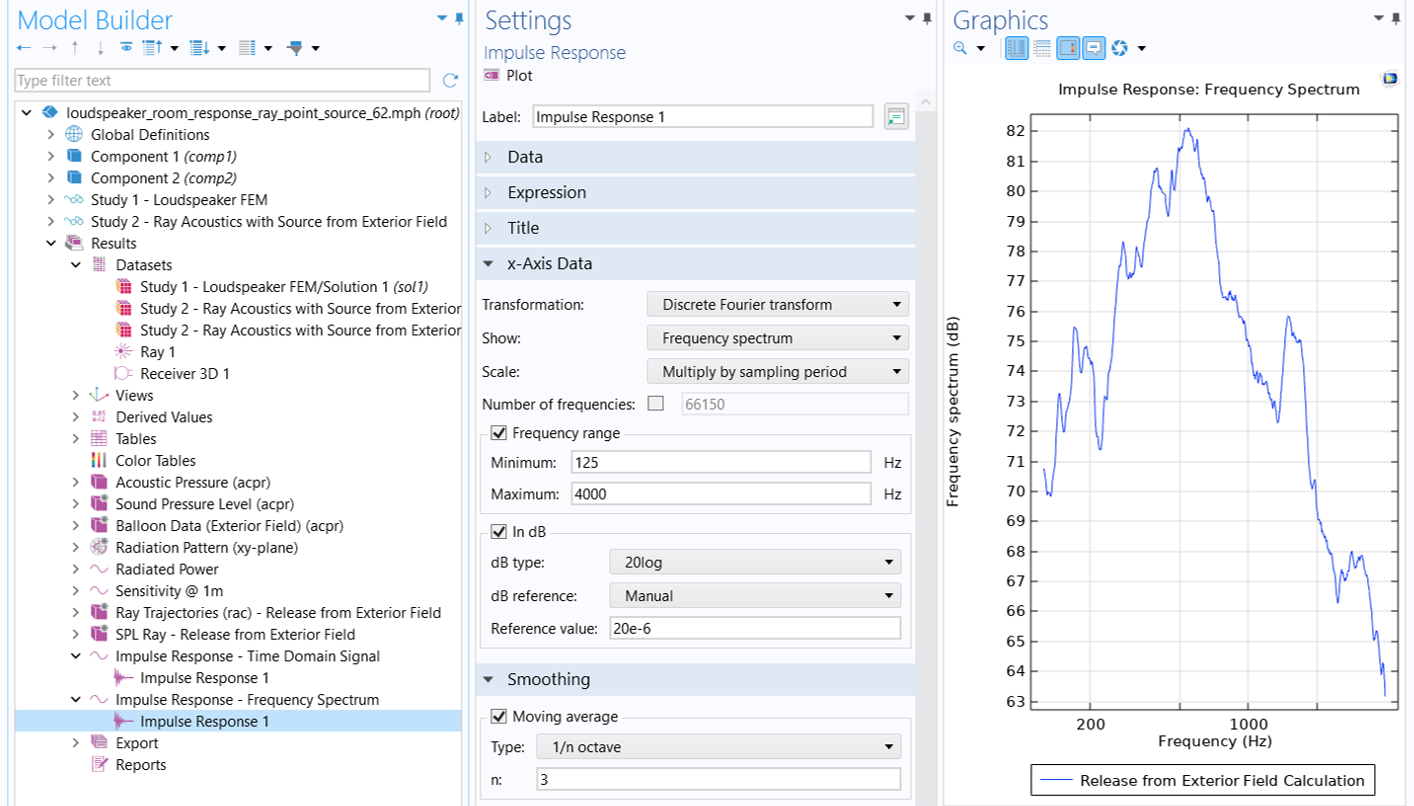Open the zoom options dropdown in Graphics
The height and width of the screenshot is (806, 1414).
pos(981,48)
